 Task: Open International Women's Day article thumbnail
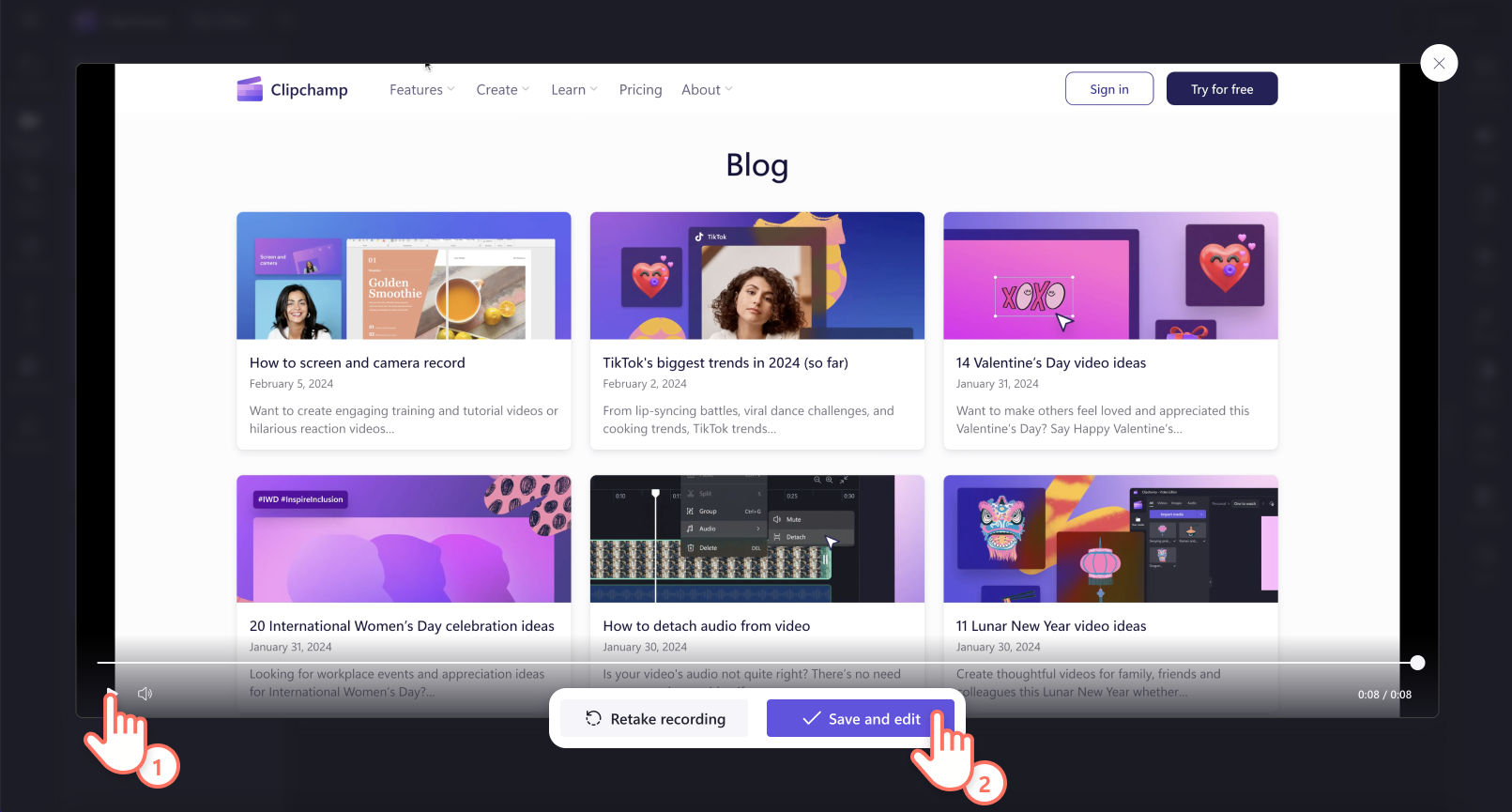click(x=404, y=539)
